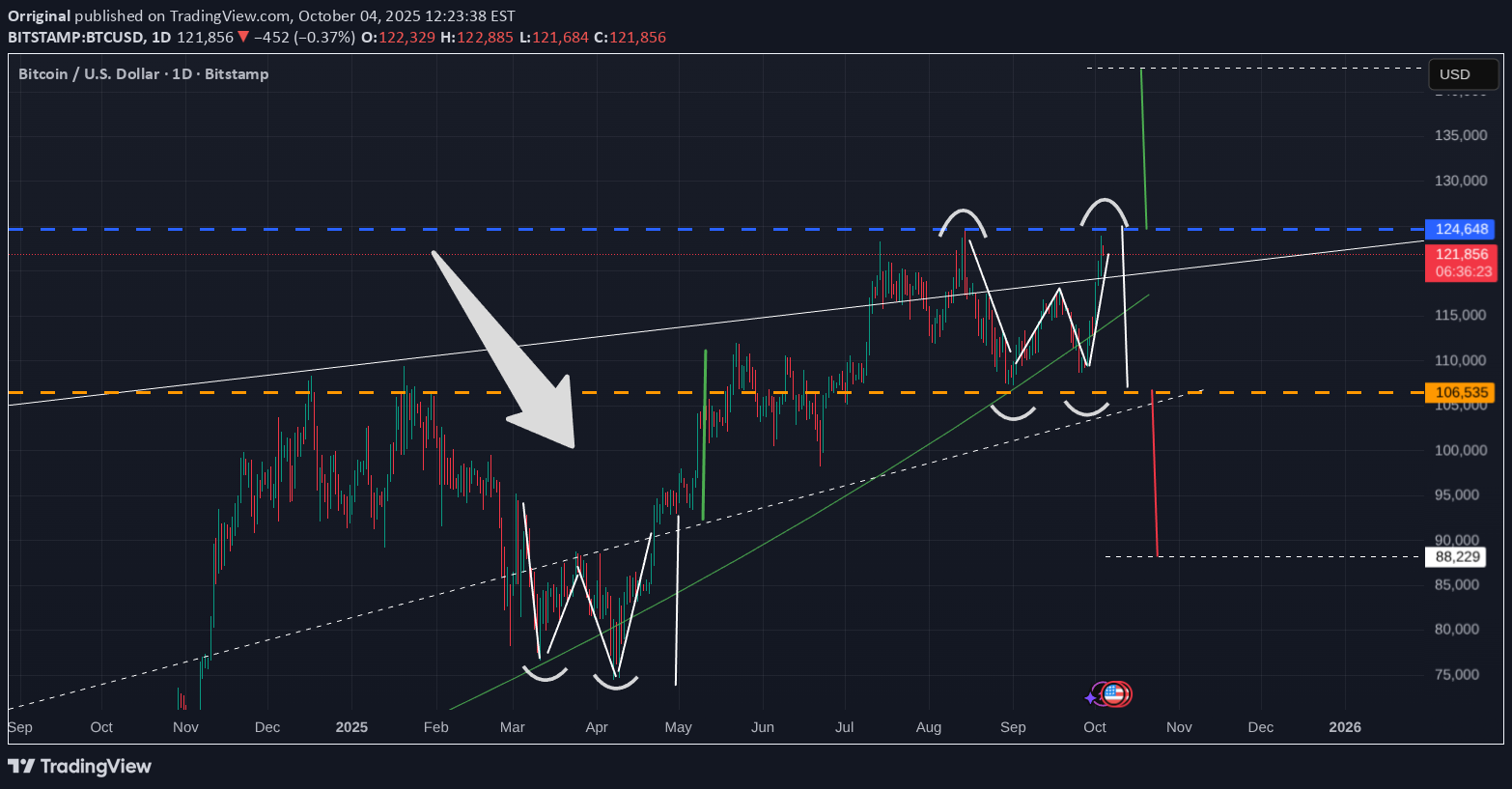This screenshot has height=789, width=1512.
Task: Click the red down-triangle price change indicator
Action: pos(243,38)
